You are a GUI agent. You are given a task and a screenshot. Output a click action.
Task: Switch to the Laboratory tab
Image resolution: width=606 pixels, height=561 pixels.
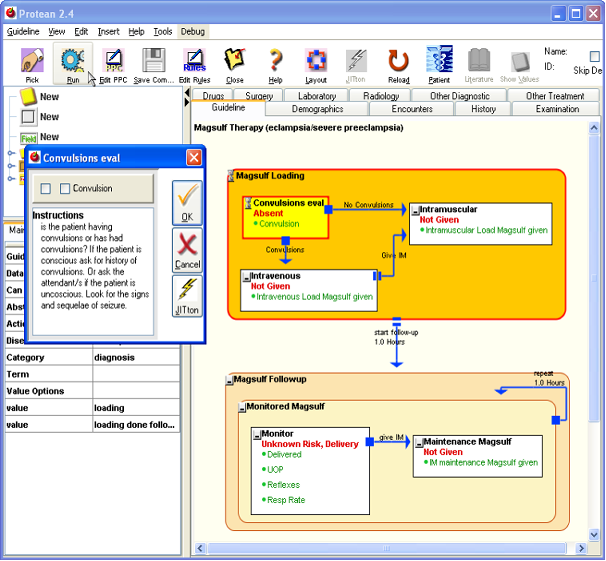[317, 96]
